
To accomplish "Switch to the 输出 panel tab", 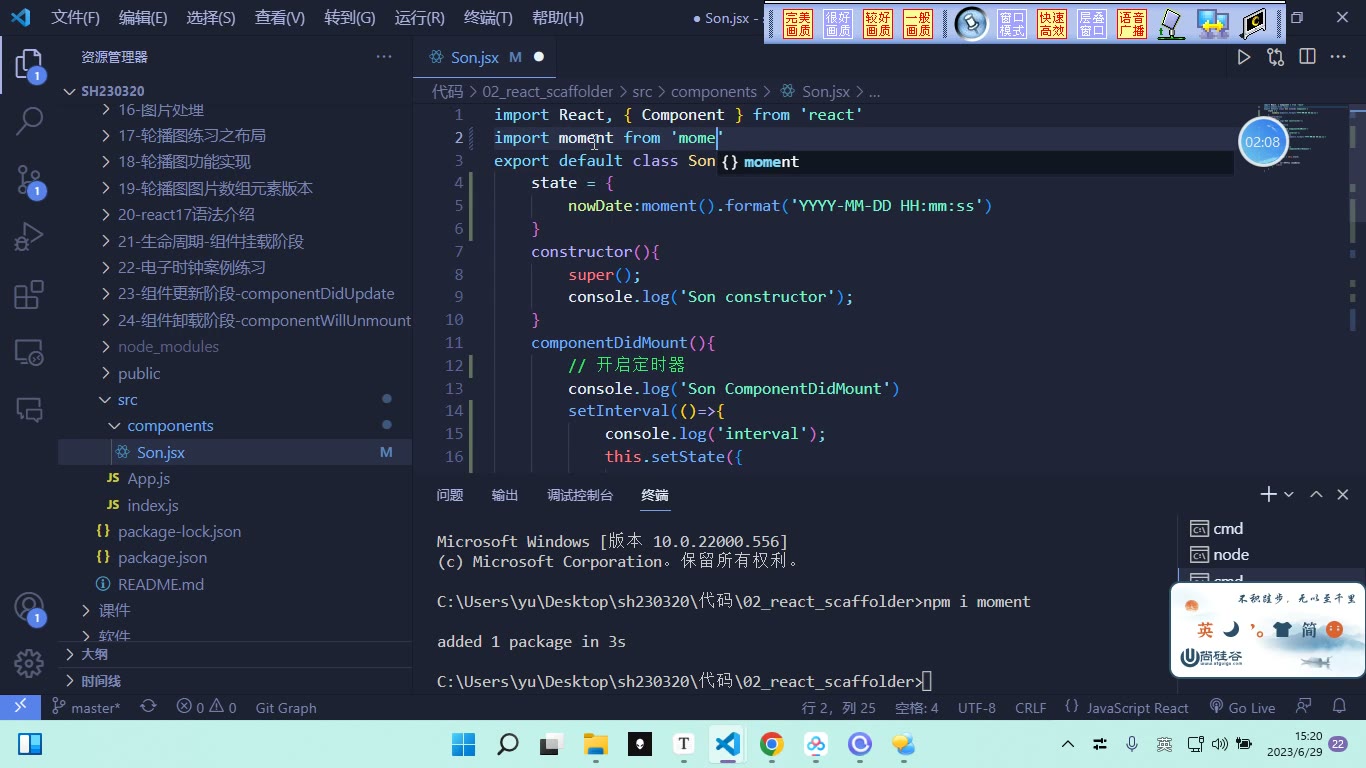I will pyautogui.click(x=505, y=495).
